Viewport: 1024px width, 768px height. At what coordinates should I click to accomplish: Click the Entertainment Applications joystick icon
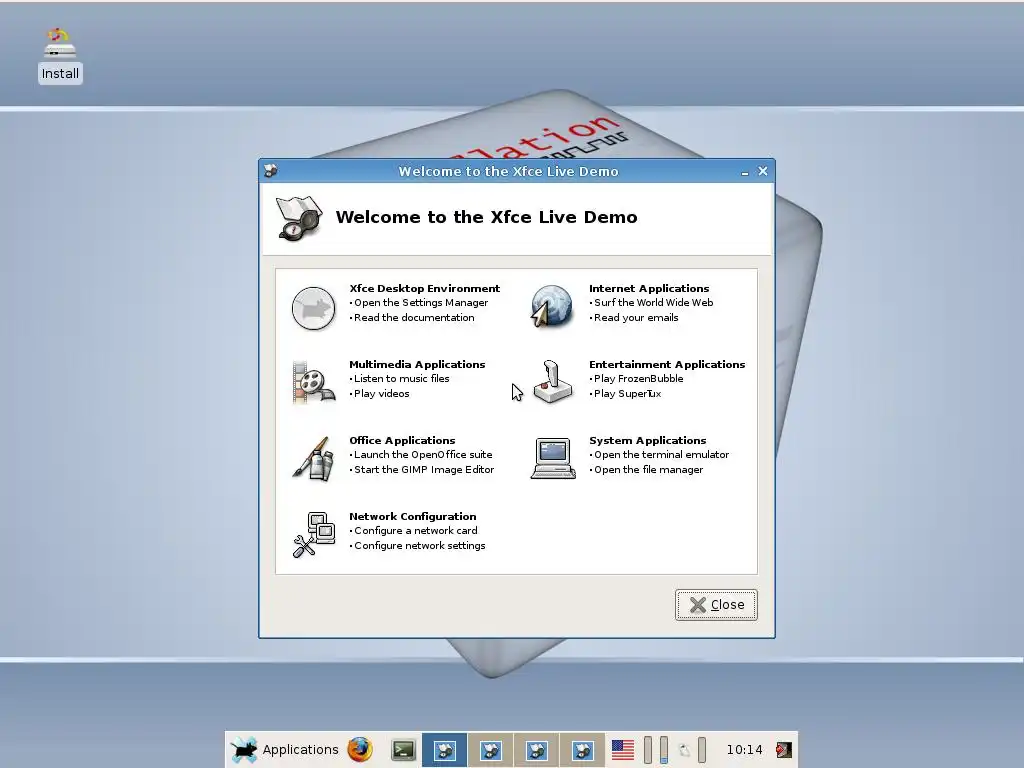click(553, 381)
